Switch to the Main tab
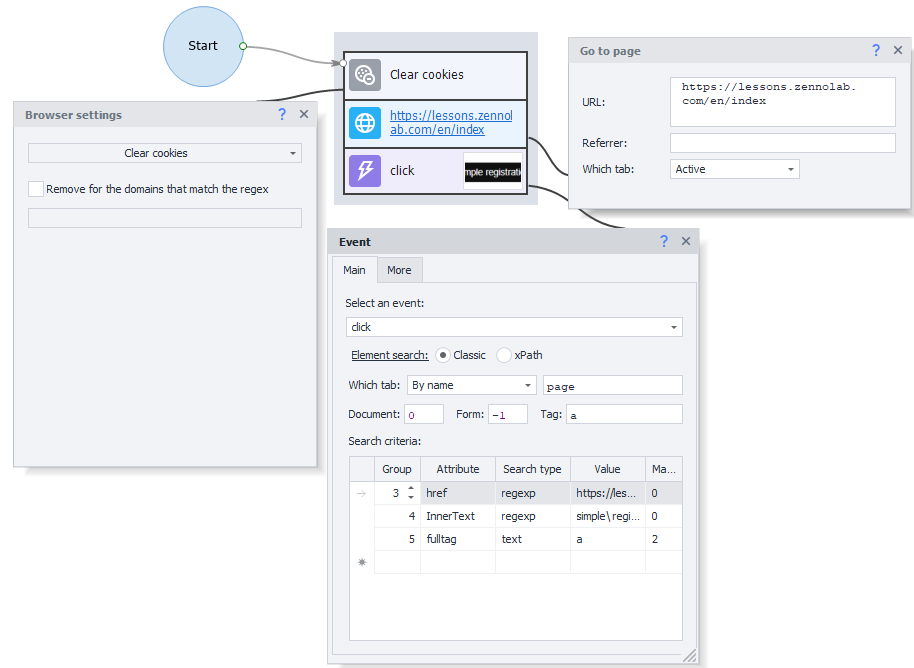The width and height of the screenshot is (914, 668). click(354, 270)
